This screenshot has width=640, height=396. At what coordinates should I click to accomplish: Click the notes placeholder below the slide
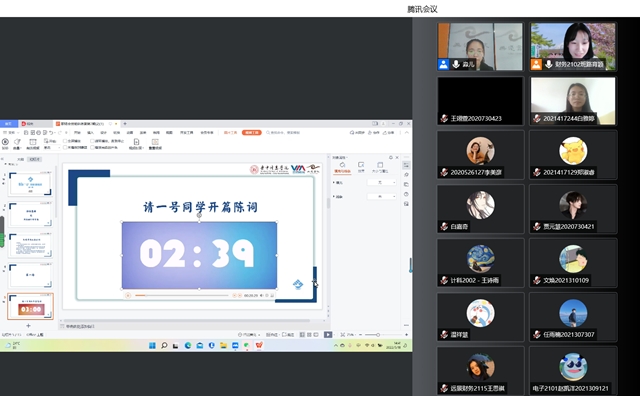pyautogui.click(x=81, y=326)
